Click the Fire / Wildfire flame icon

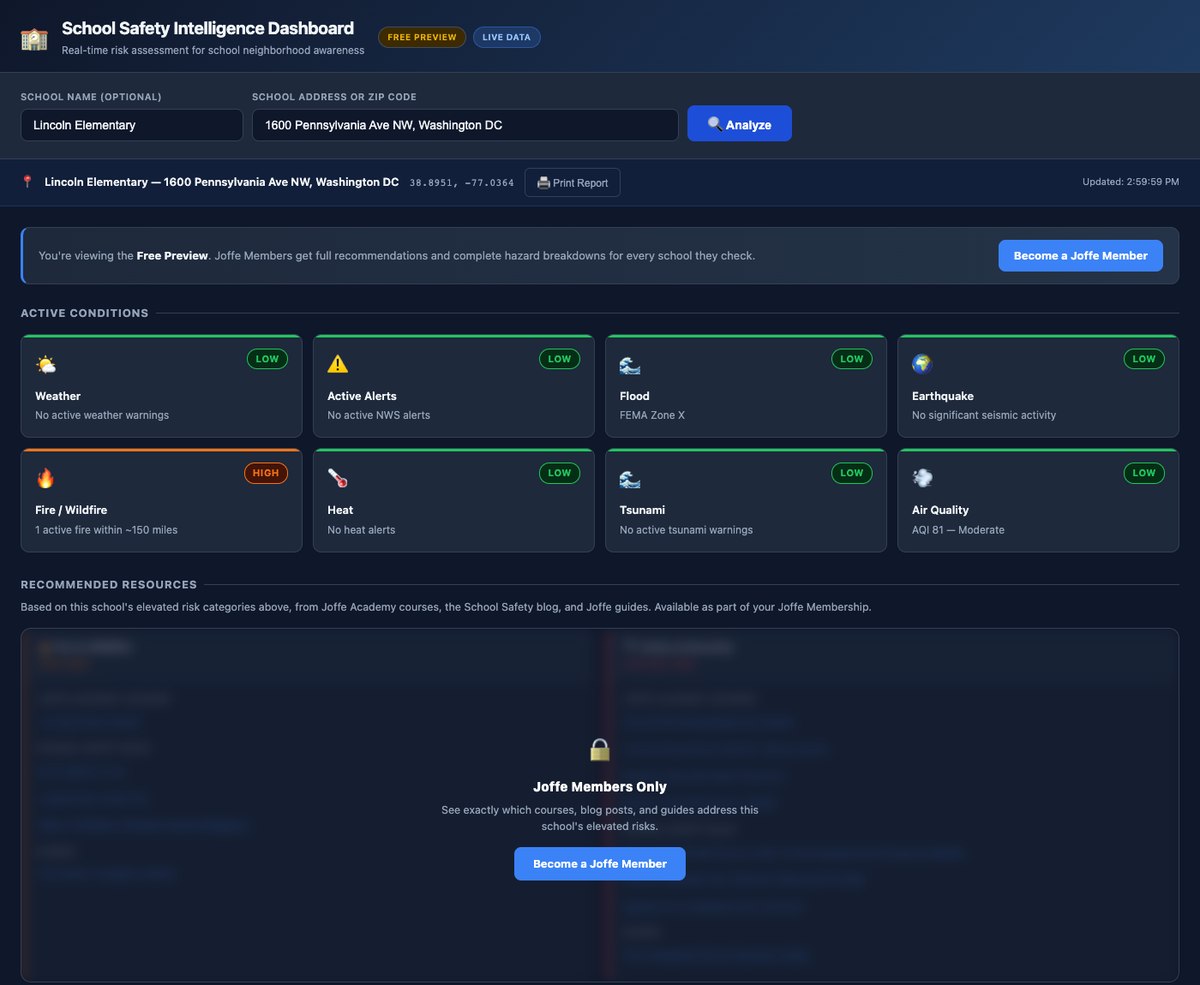(x=46, y=479)
